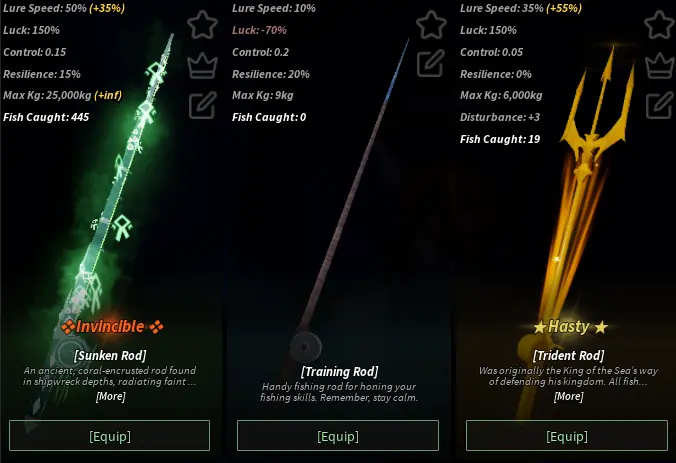Viewport: 676px width, 463px height.
Task: Favorite the Sunken Rod with star icon
Action: 202,25
